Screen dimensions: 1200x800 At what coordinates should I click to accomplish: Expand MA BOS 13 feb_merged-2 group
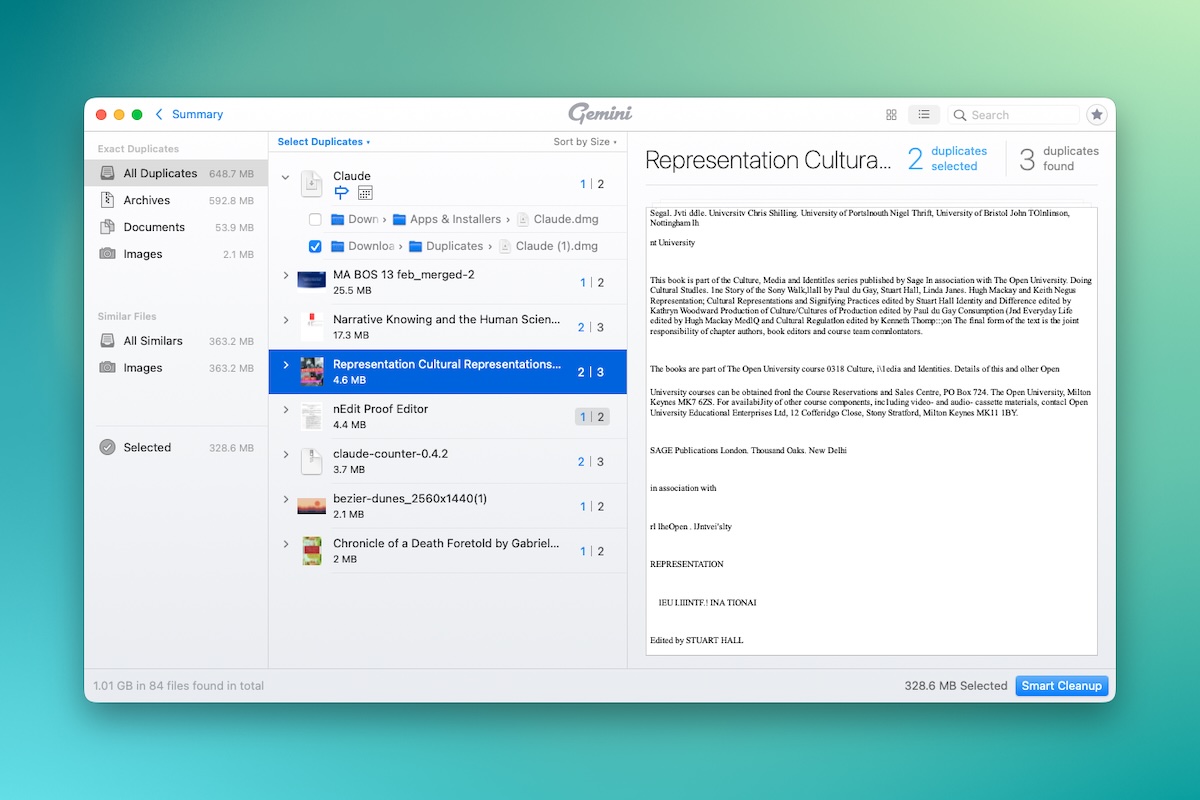click(285, 275)
